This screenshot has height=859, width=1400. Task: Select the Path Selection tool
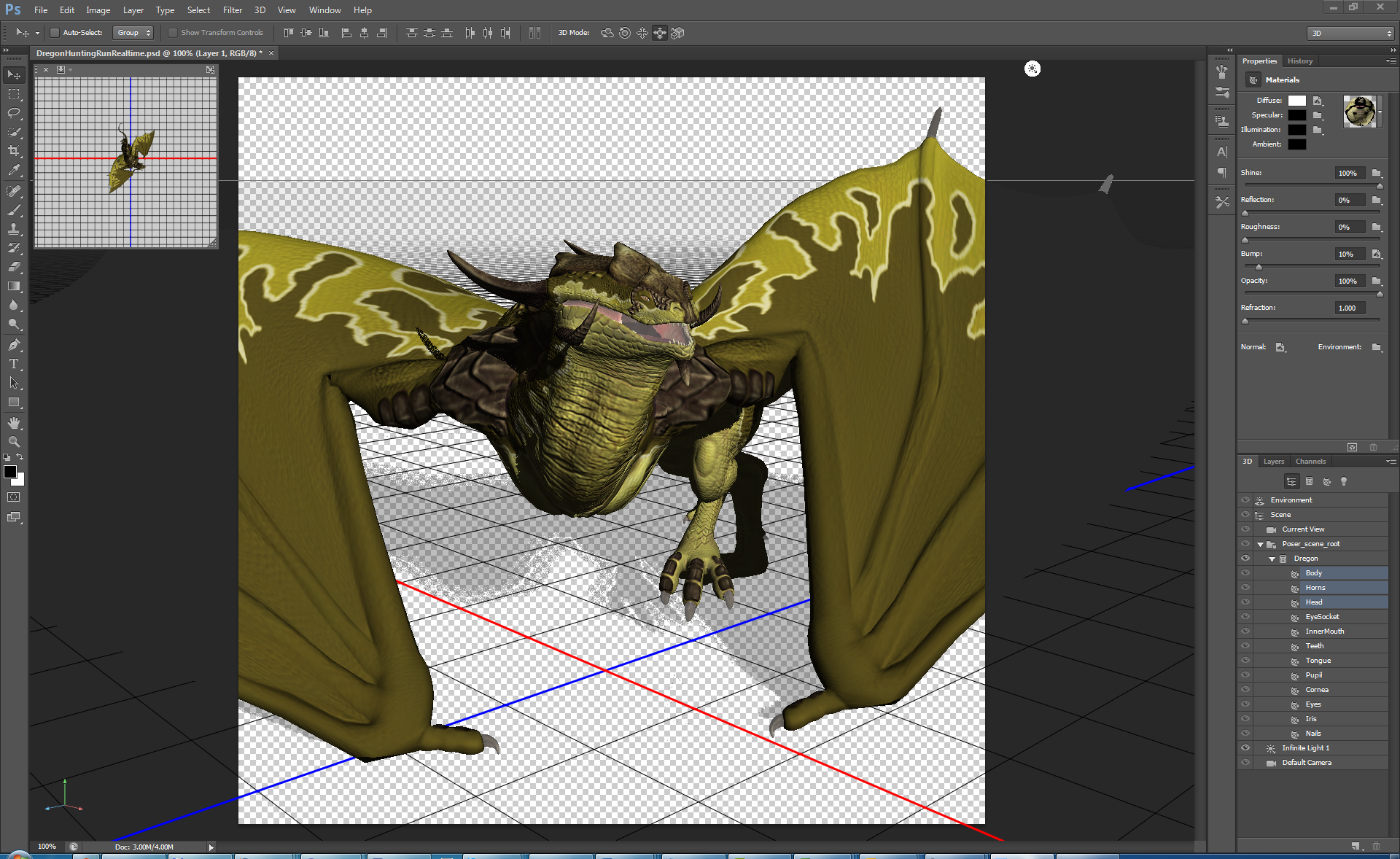[14, 383]
